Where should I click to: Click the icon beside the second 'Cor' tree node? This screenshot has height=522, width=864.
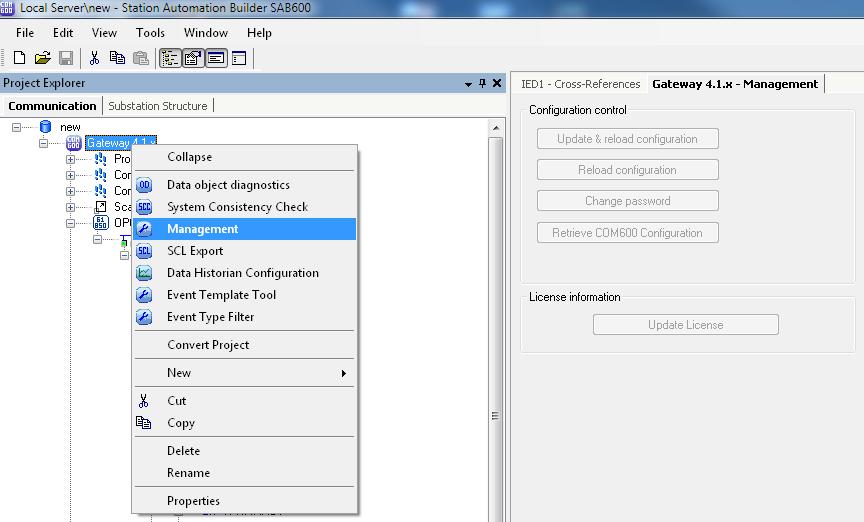click(x=101, y=191)
